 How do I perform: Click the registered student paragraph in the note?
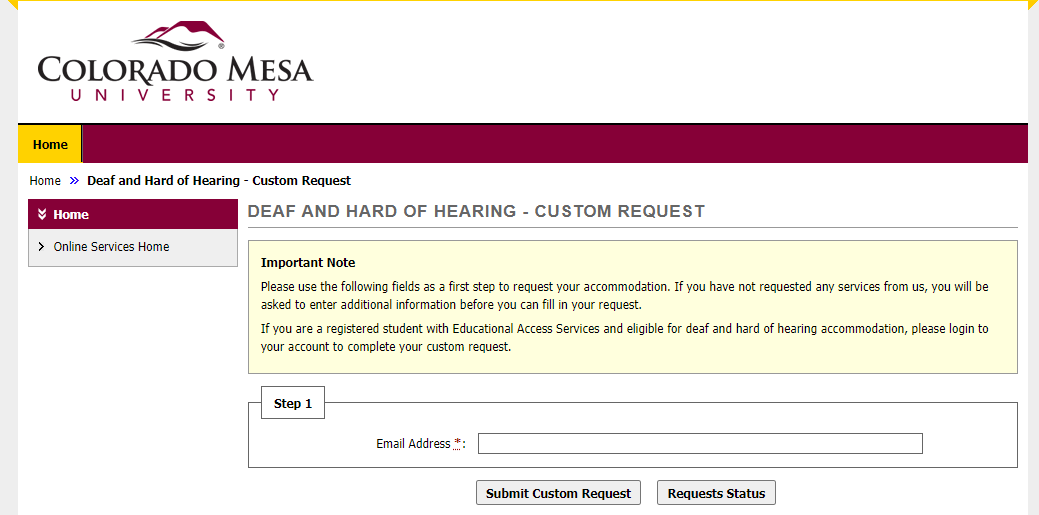pos(624,338)
